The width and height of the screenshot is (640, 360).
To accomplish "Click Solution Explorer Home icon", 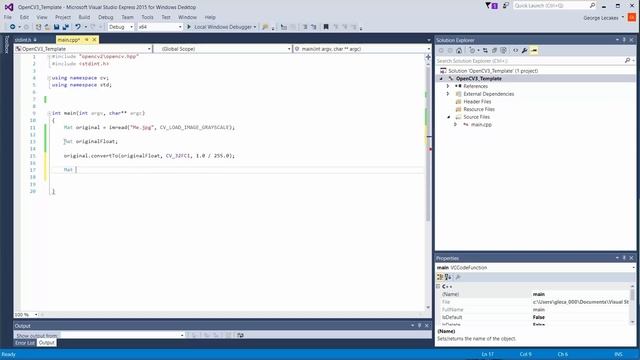I will [459, 51].
